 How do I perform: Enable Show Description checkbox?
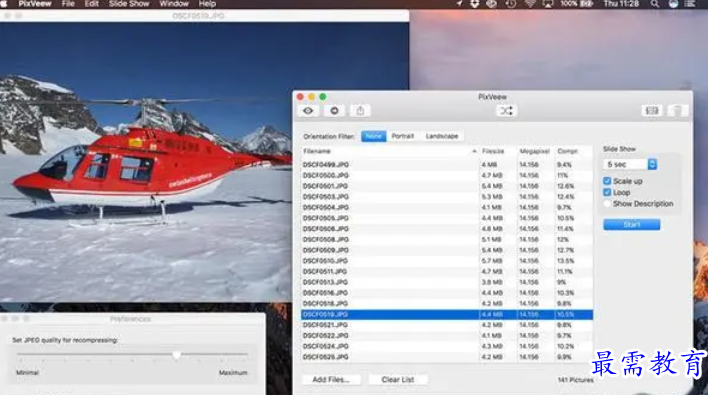point(607,204)
